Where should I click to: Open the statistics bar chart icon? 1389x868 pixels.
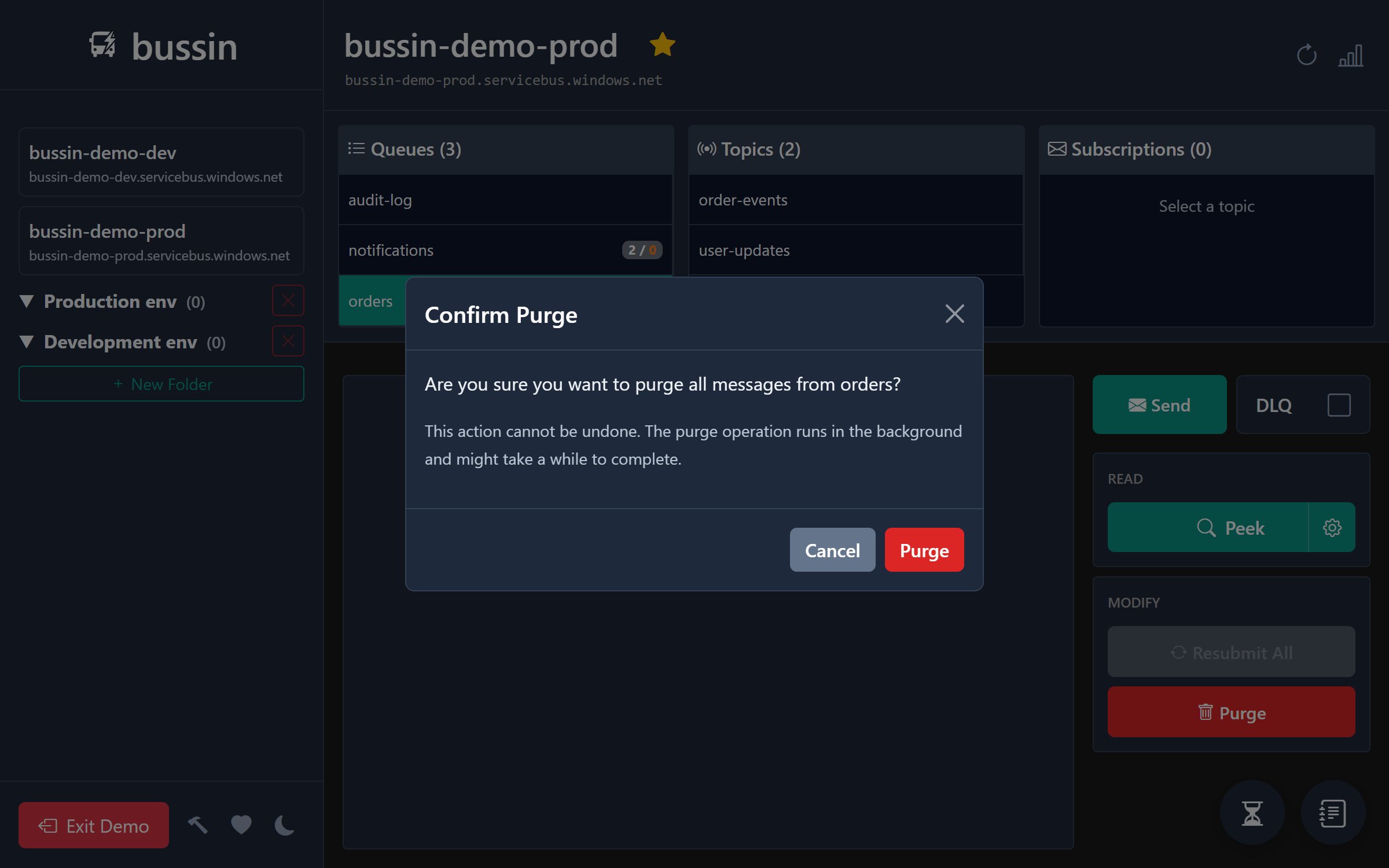pos(1351,56)
